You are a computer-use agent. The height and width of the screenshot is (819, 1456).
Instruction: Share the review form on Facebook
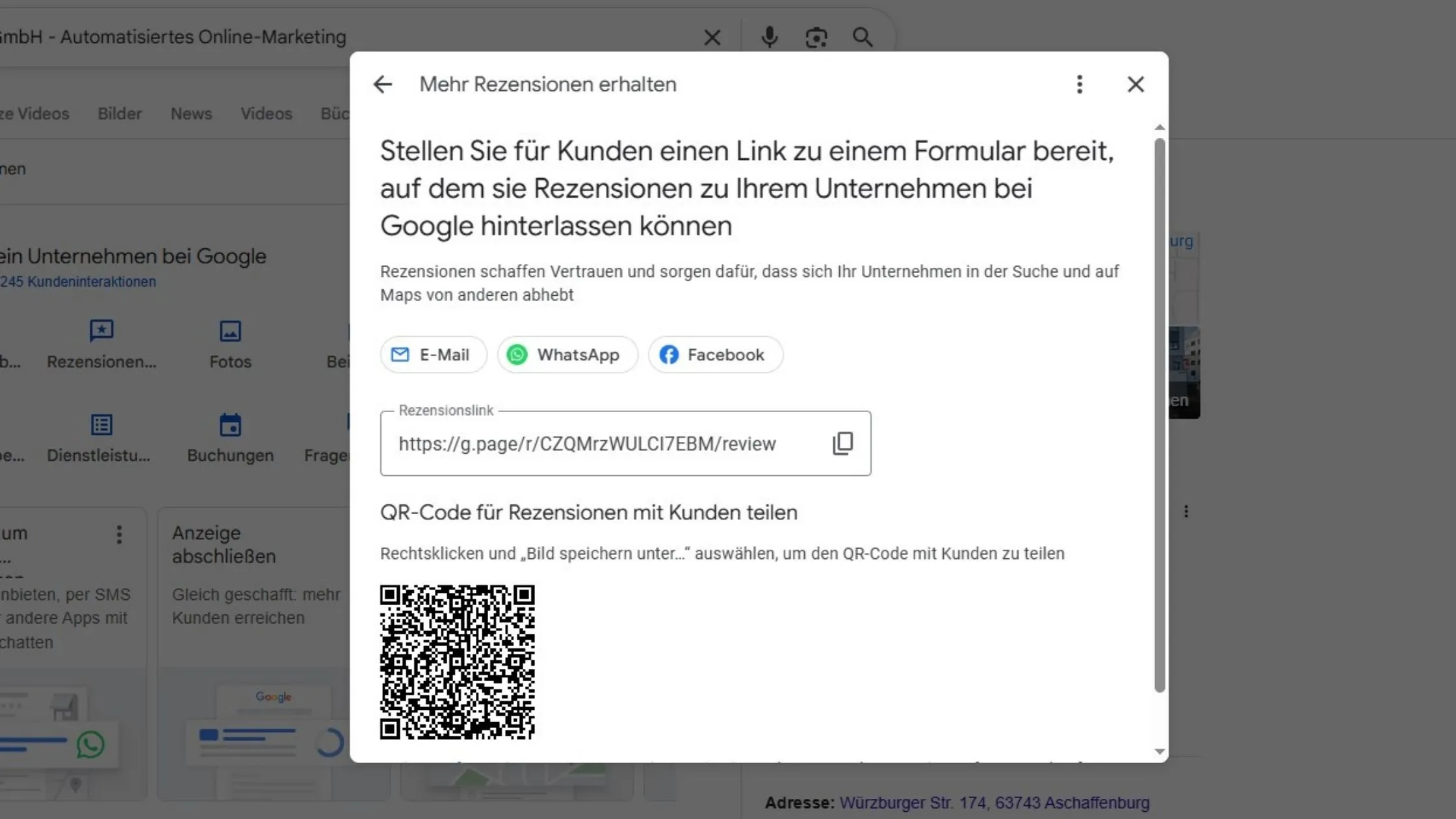(x=715, y=354)
